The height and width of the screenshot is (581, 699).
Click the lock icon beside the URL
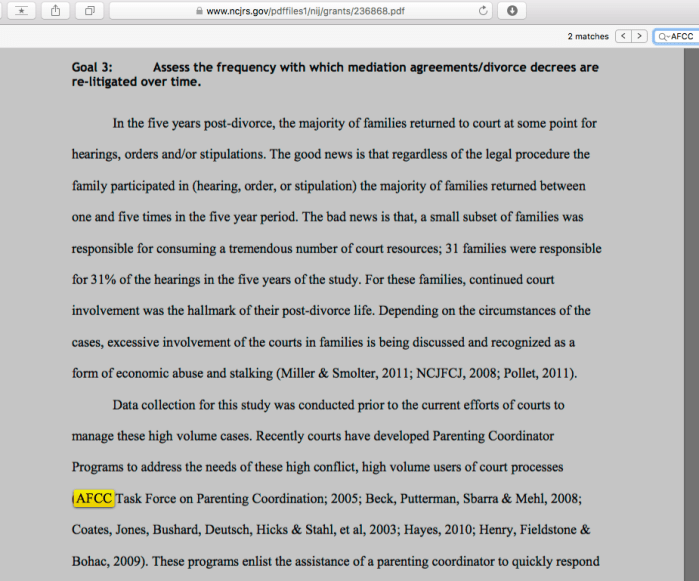point(199,11)
